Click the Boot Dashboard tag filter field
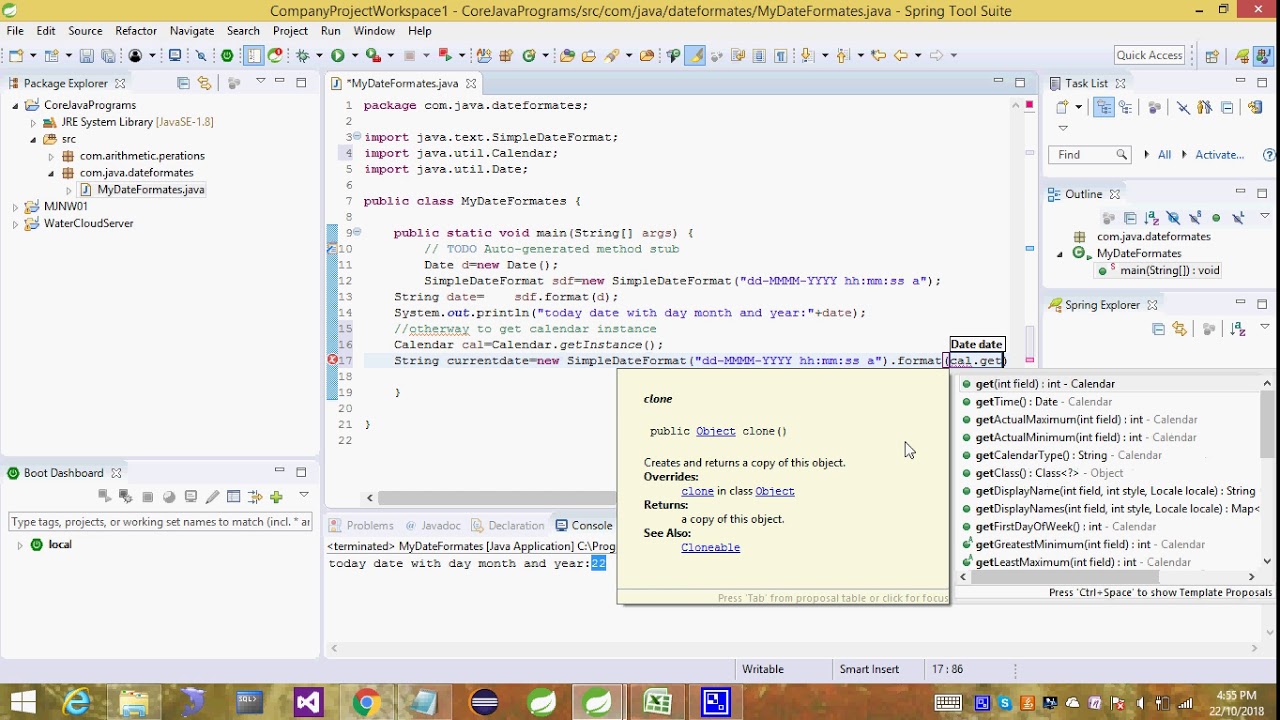Image resolution: width=1280 pixels, height=720 pixels. (x=160, y=522)
